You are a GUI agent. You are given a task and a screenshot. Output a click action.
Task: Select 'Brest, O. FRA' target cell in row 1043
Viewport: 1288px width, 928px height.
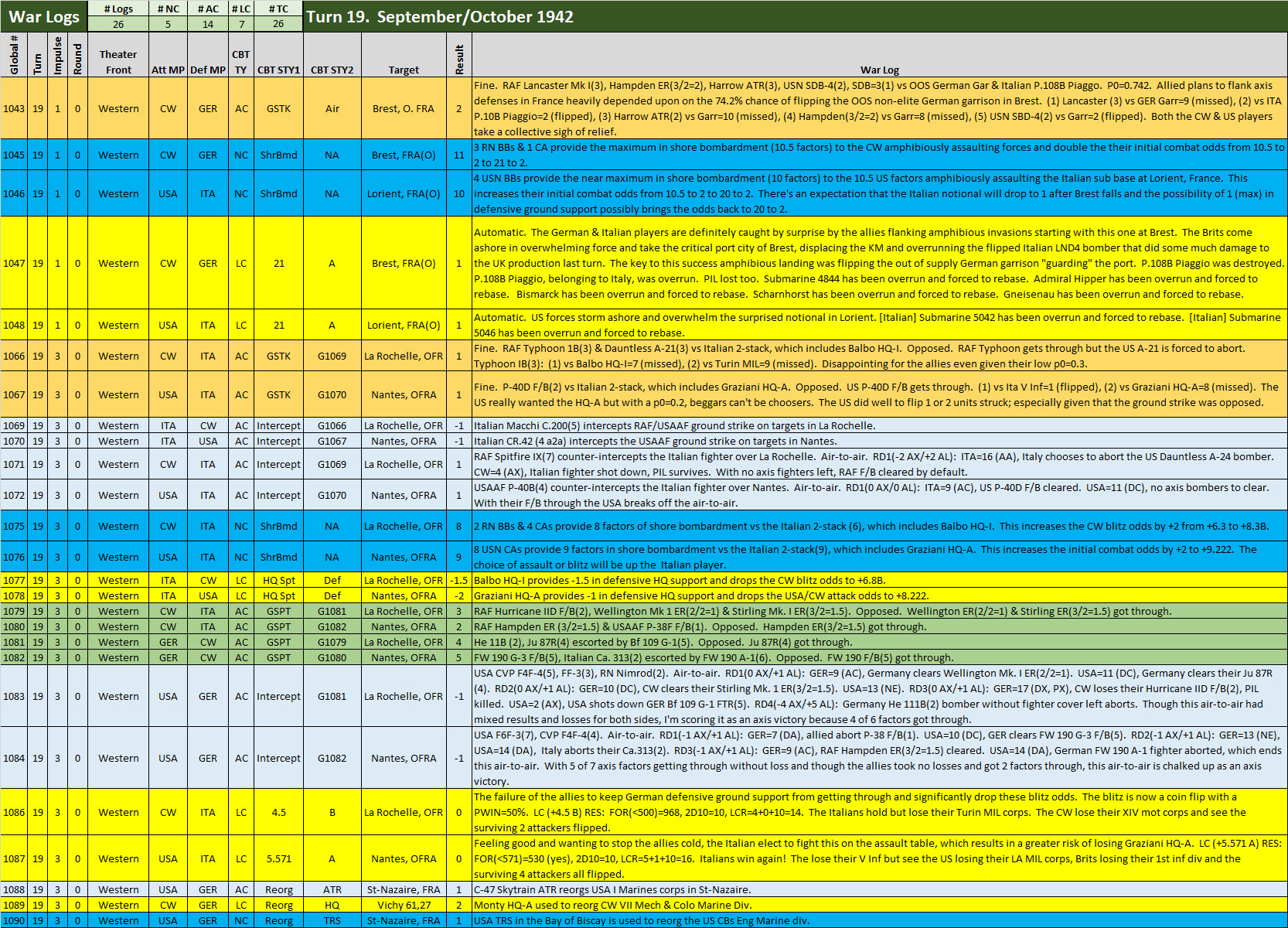(404, 108)
